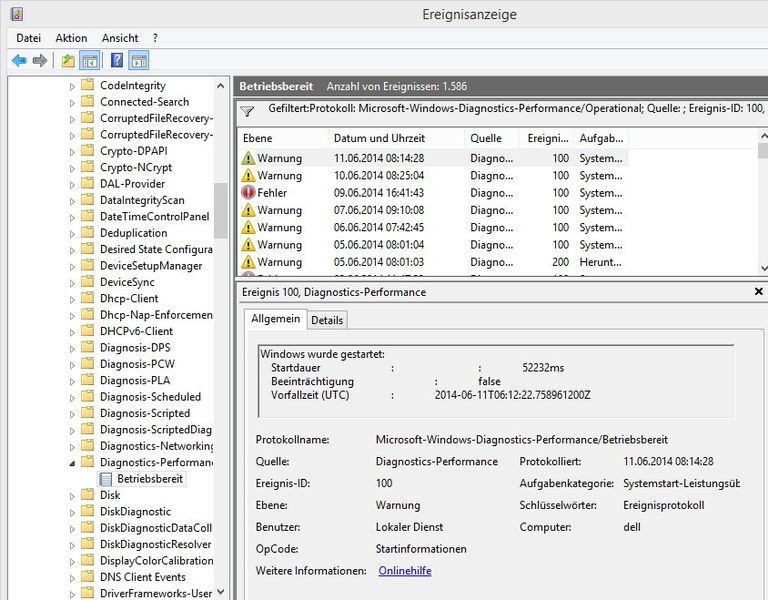The height and width of the screenshot is (600, 768).
Task: Select the 05.06.2014 08:01:04 event row
Action: coord(433,244)
